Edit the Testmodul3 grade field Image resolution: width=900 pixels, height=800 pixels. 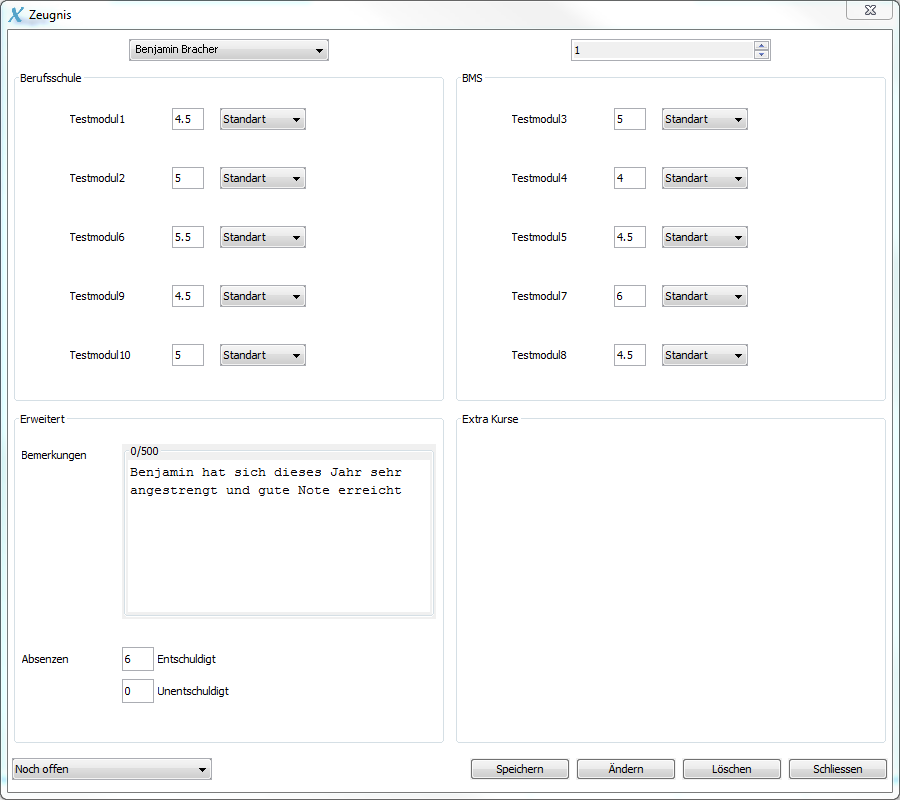coord(630,119)
